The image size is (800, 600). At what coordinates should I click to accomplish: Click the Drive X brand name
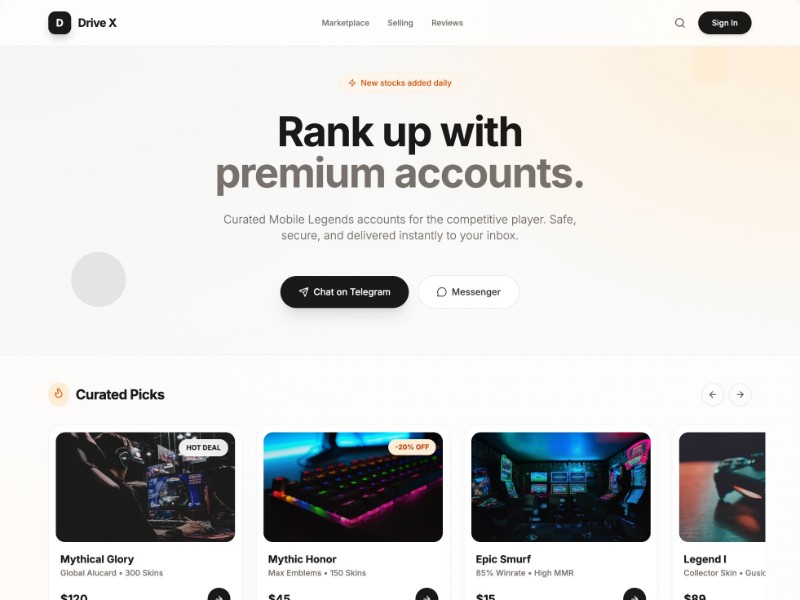[97, 23]
